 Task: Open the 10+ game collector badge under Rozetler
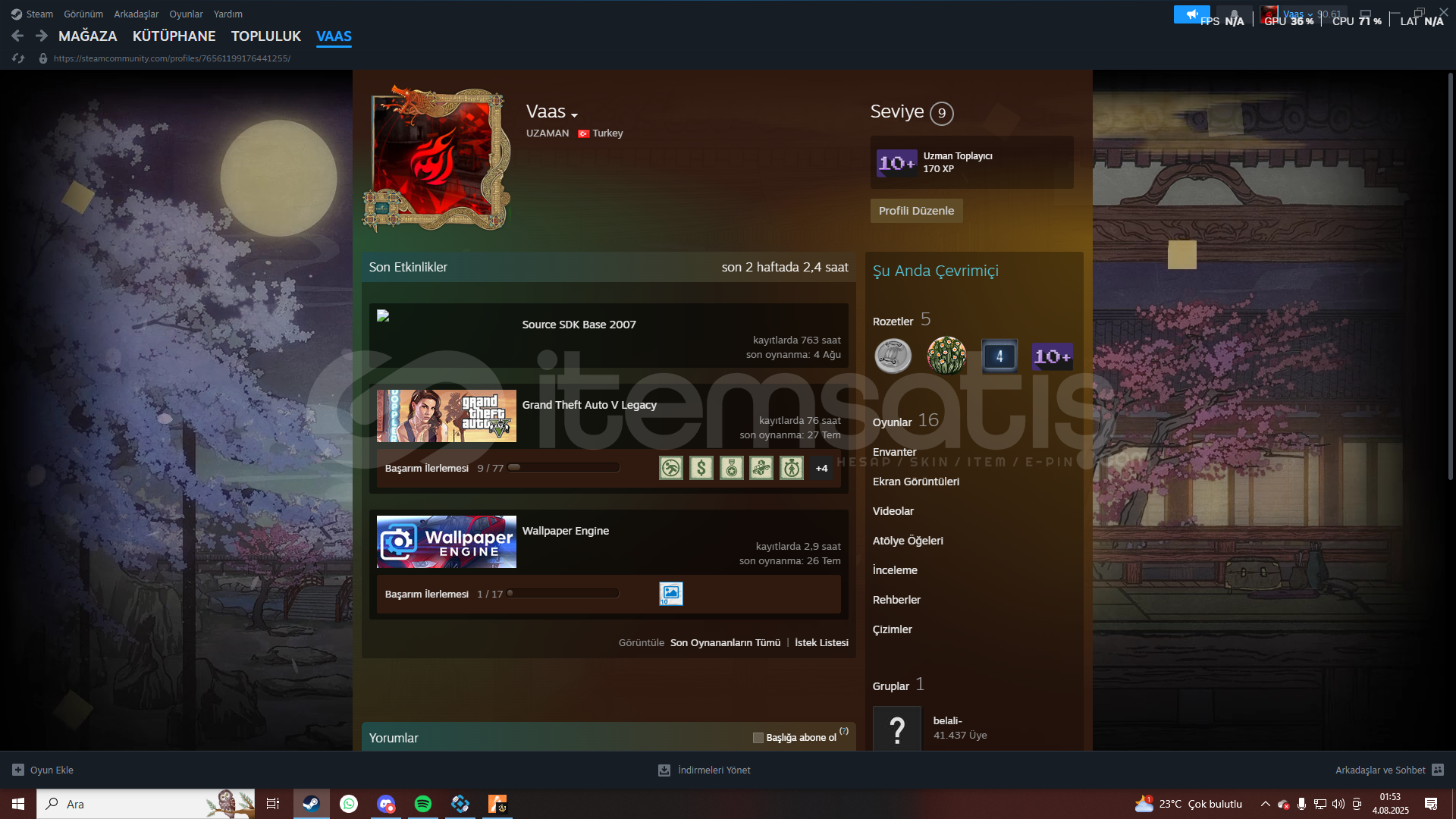coord(1053,356)
